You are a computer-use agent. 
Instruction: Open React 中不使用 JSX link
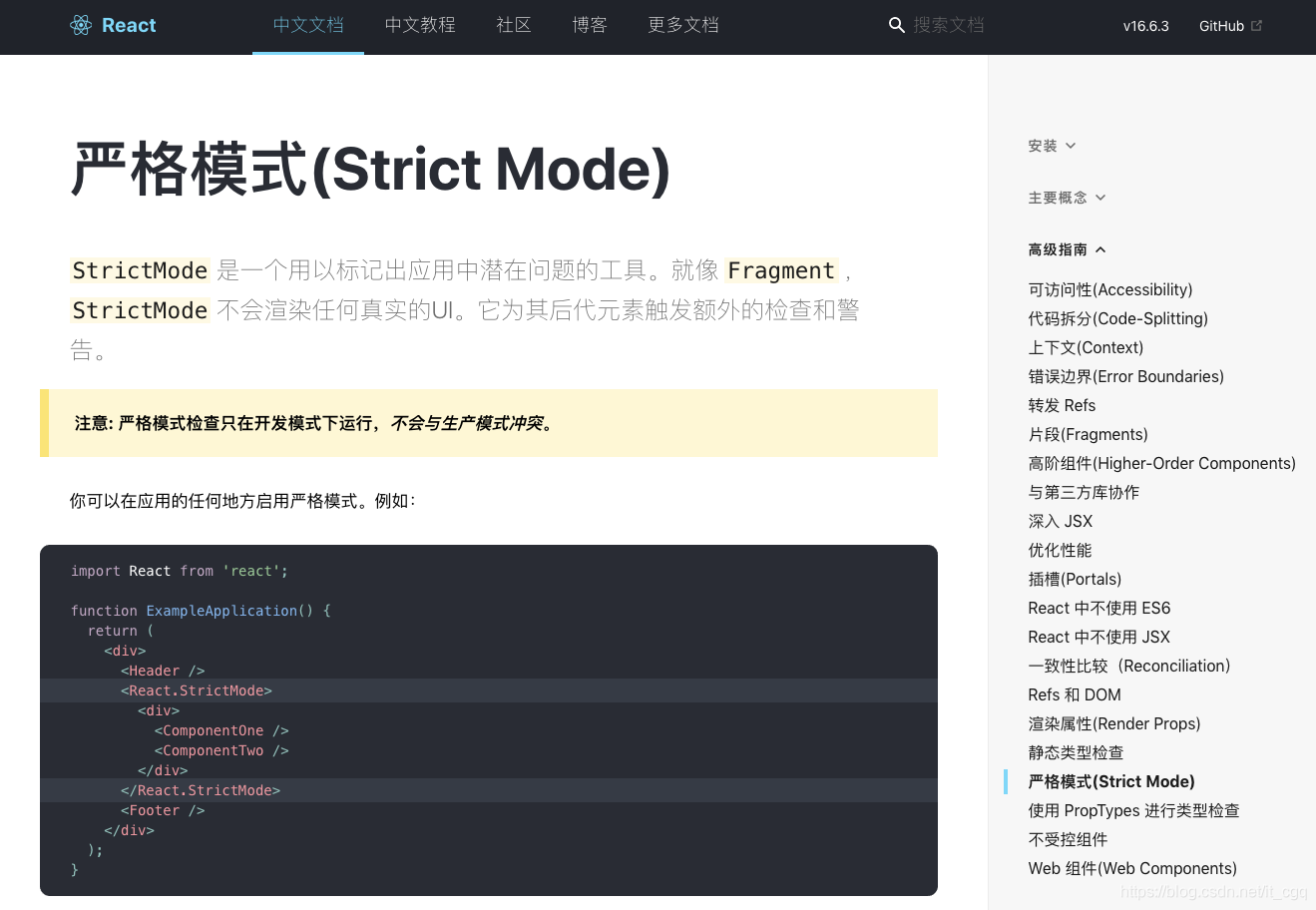(1098, 637)
